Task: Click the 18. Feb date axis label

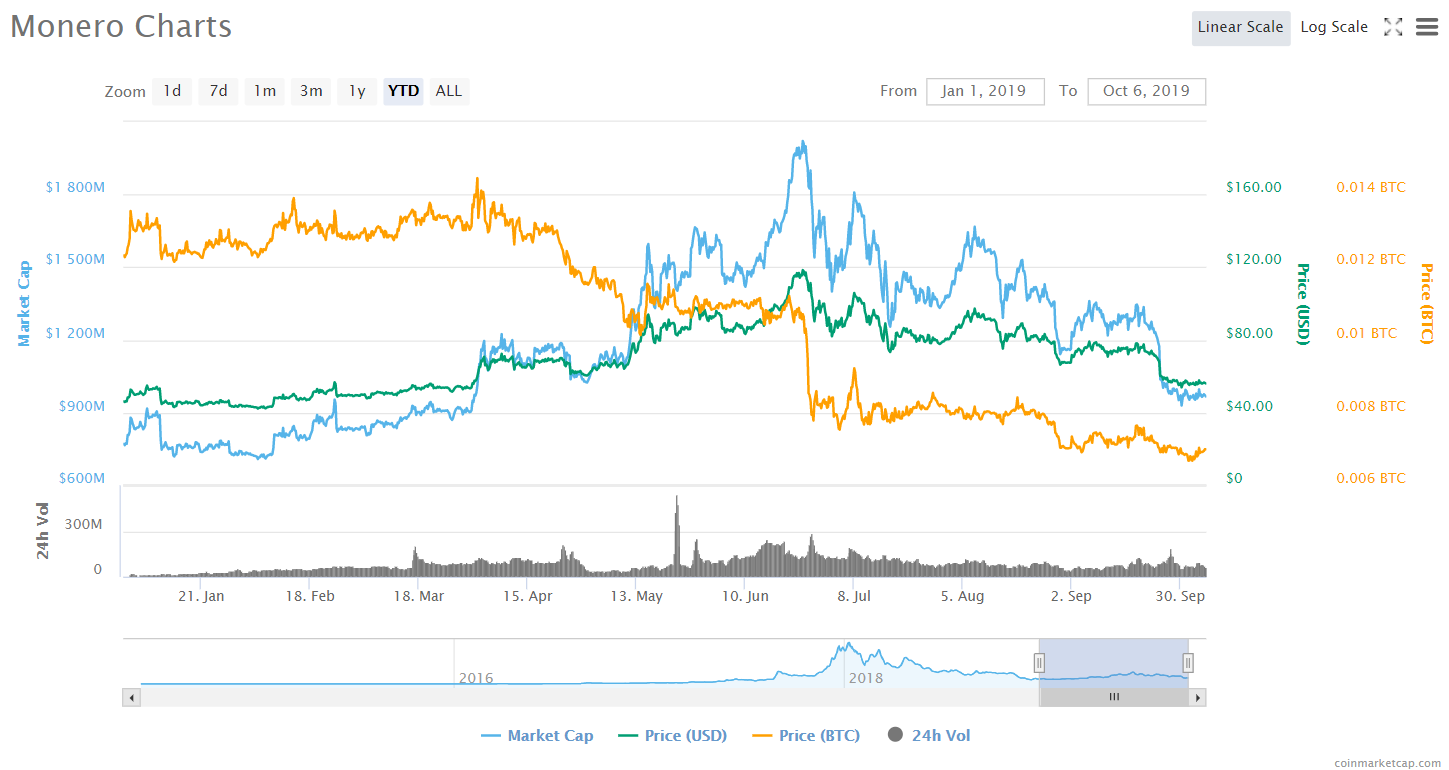Action: (310, 596)
